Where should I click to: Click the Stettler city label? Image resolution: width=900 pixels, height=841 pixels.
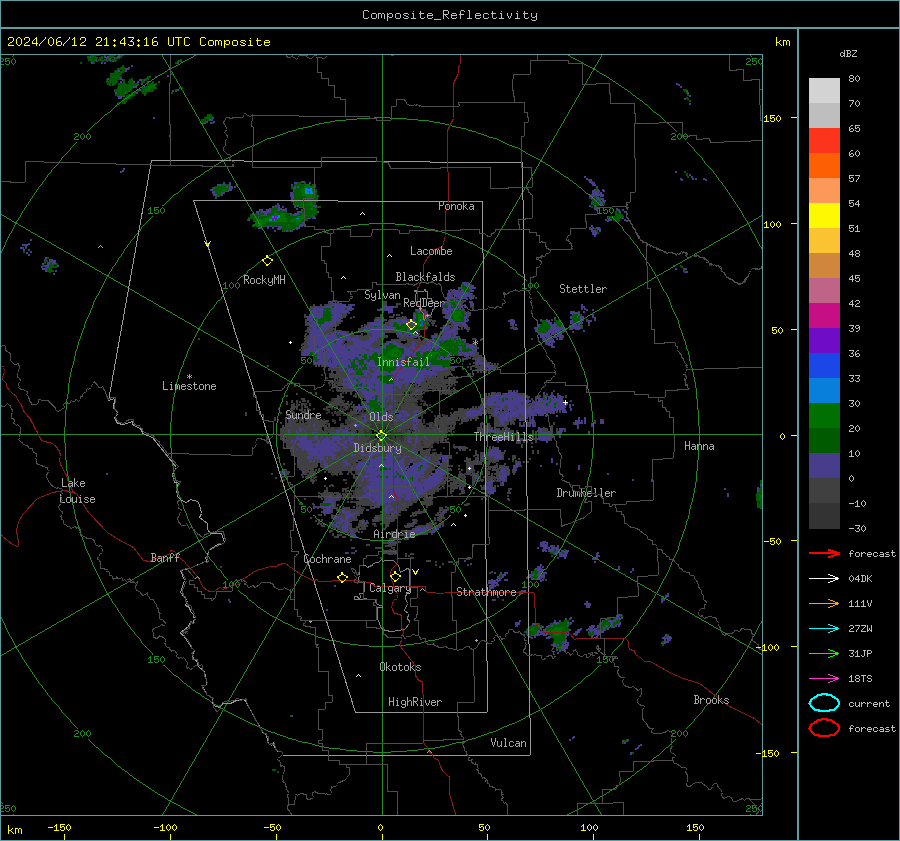583,289
